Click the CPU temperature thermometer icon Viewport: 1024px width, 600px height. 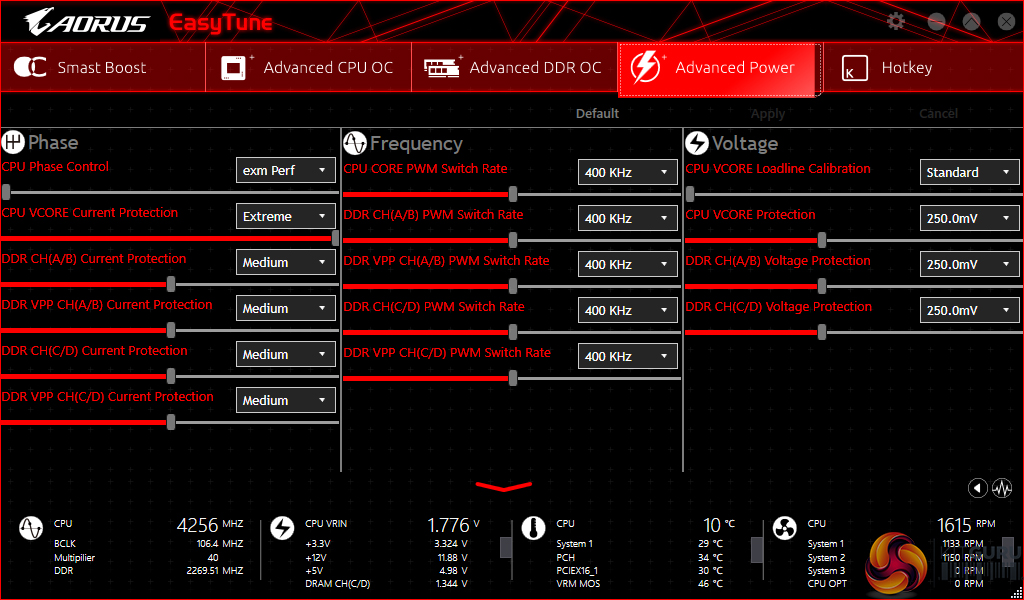(534, 528)
